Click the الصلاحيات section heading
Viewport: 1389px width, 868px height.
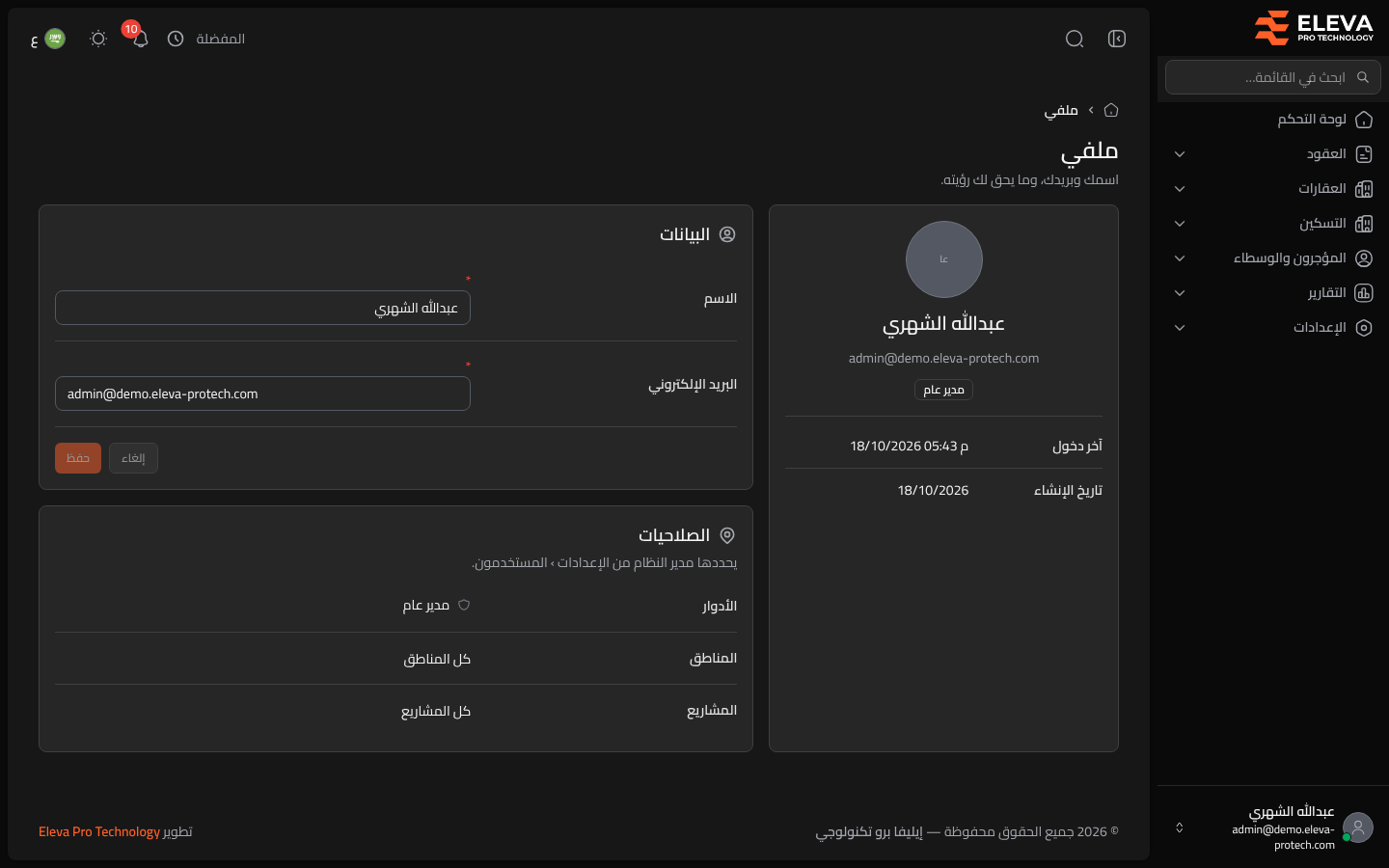(674, 535)
